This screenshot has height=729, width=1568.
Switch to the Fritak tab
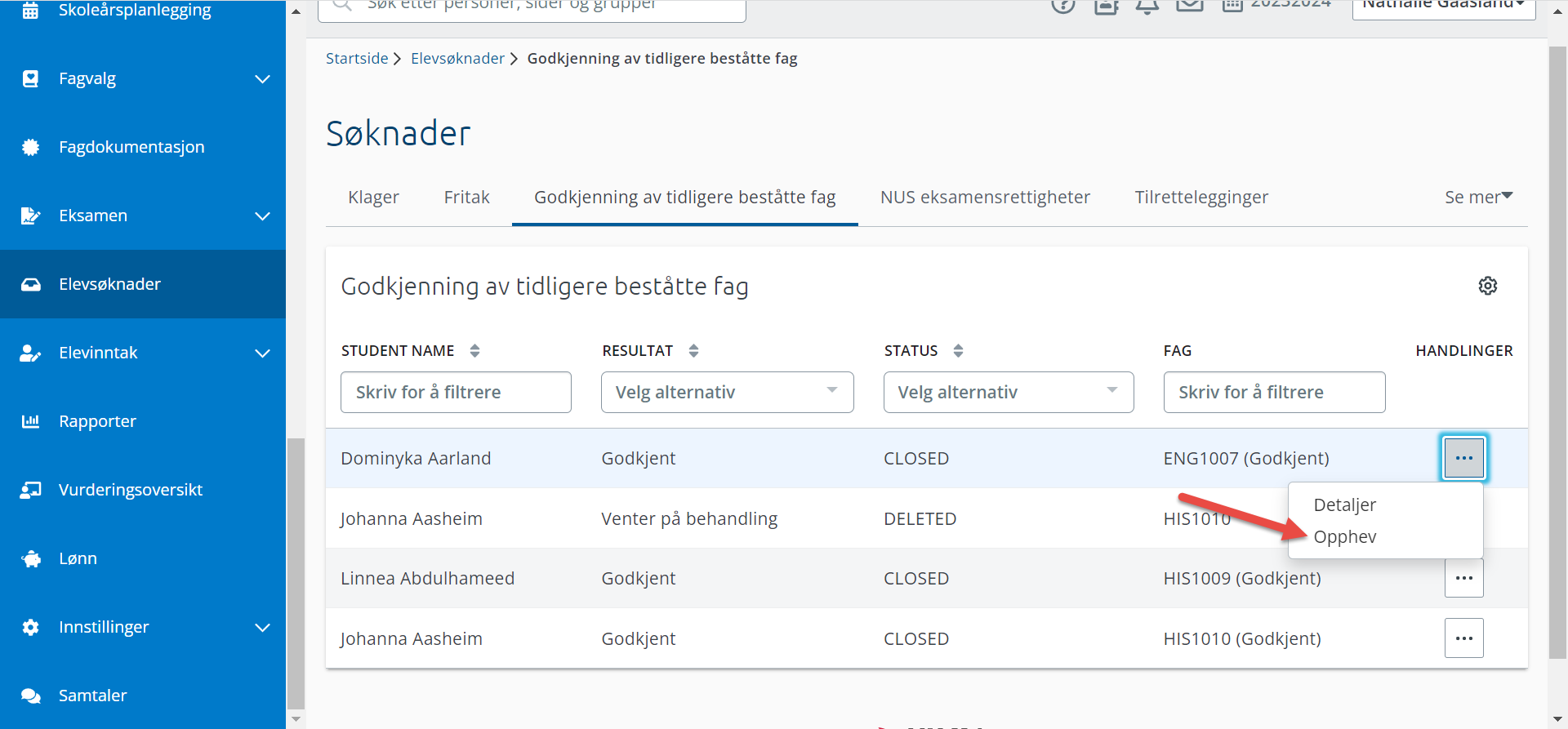[466, 197]
